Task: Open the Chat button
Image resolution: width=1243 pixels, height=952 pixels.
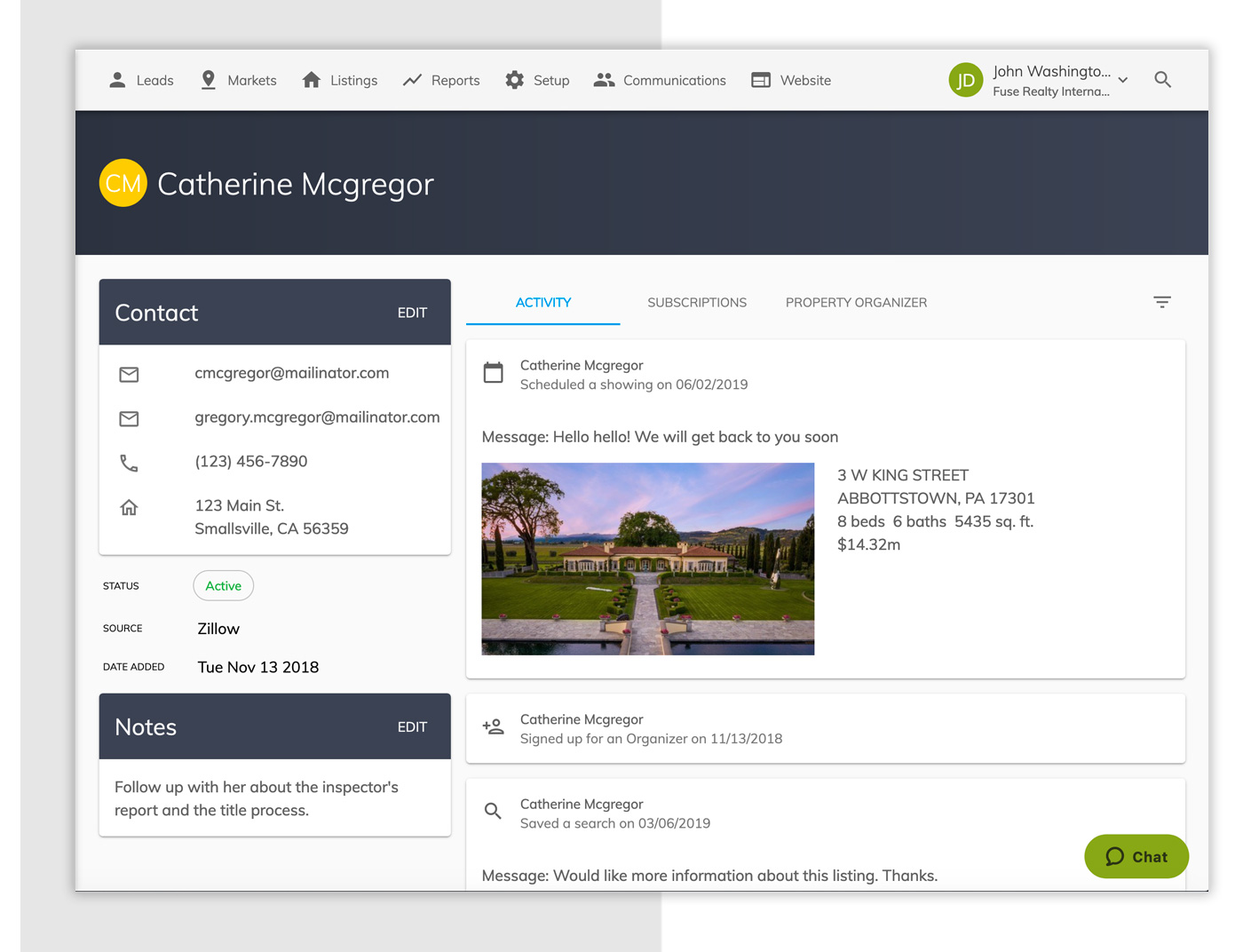Action: (1136, 856)
